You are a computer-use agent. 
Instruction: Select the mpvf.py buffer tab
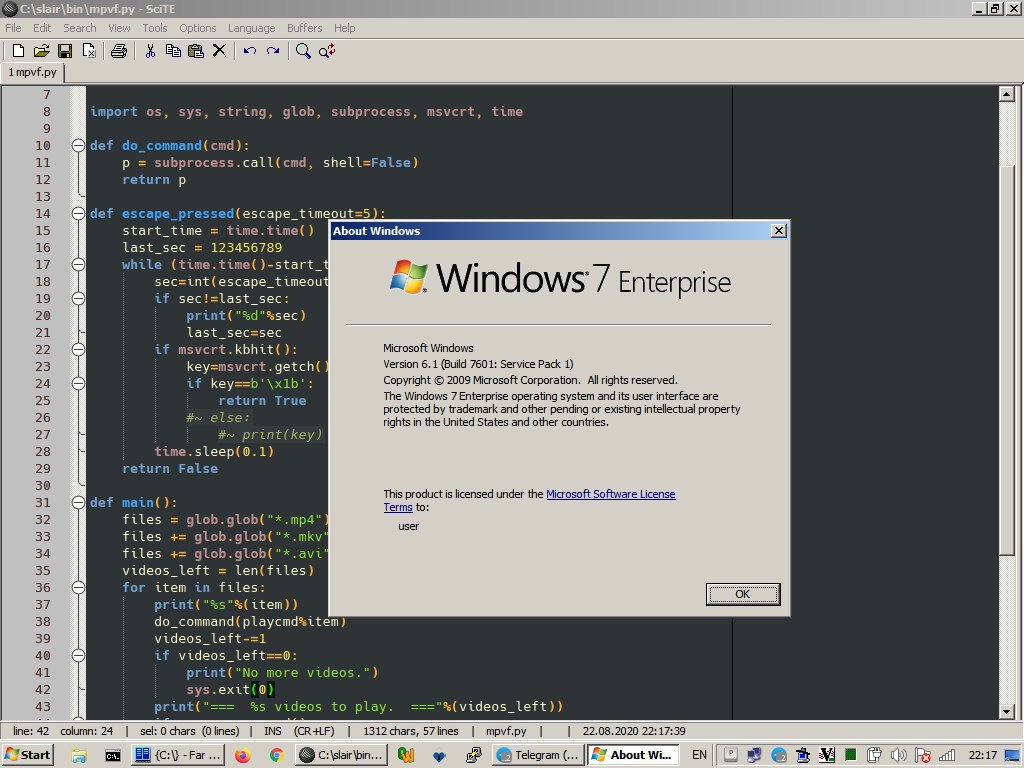[x=33, y=72]
